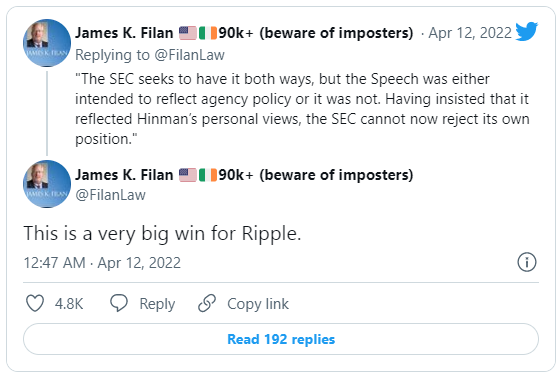Click the US flag emoji in top name
Image resolution: width=560 pixels, height=378 pixels.
point(188,33)
